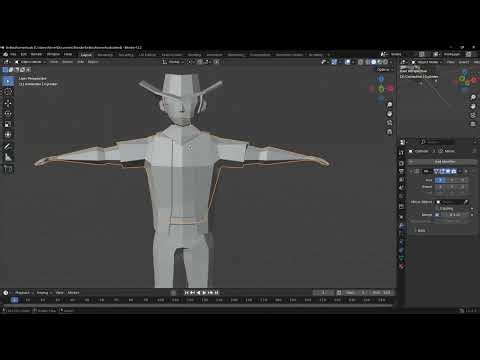Viewport: 480px width, 360px height.
Task: Open Marker menu in timeline
Action: pos(73,293)
